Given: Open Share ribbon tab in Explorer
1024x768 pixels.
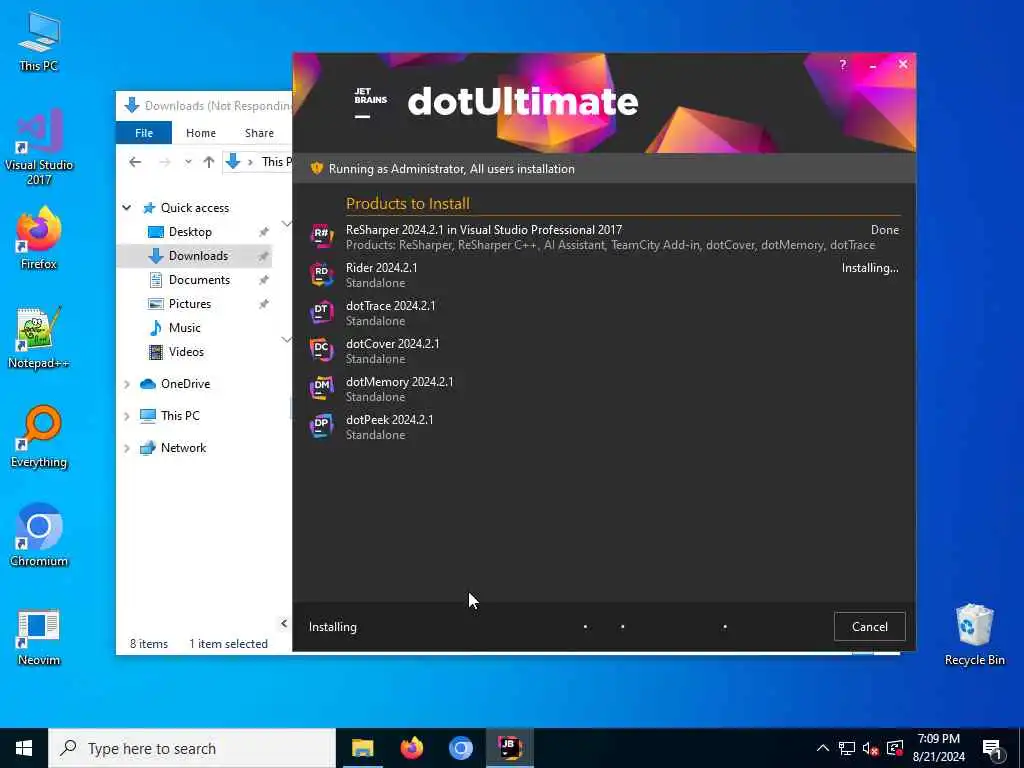Looking at the screenshot, I should pyautogui.click(x=259, y=133).
